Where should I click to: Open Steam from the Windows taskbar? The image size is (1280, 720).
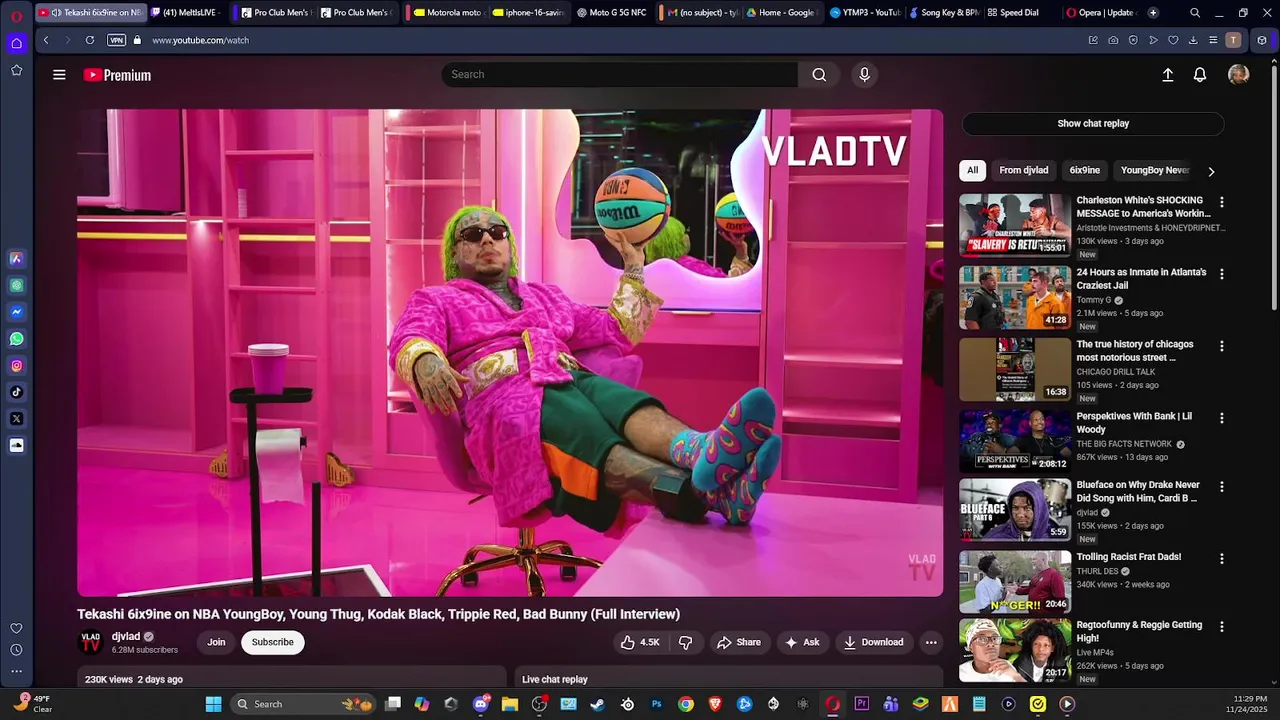tap(598, 704)
